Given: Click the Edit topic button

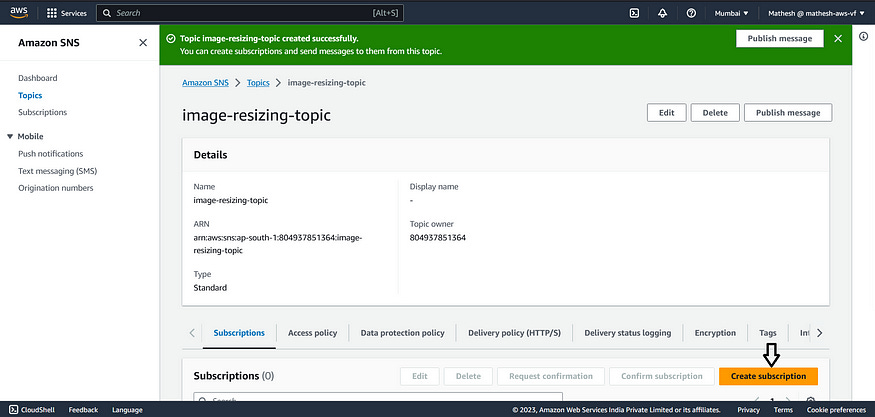Looking at the screenshot, I should coord(667,113).
